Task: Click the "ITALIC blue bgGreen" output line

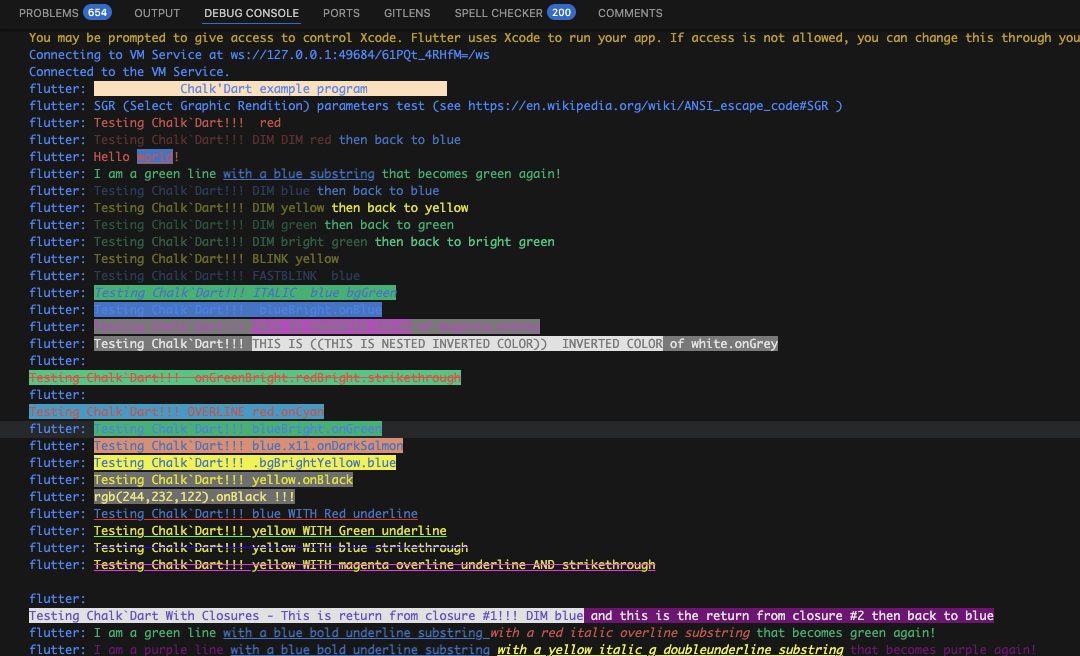Action: point(245,293)
